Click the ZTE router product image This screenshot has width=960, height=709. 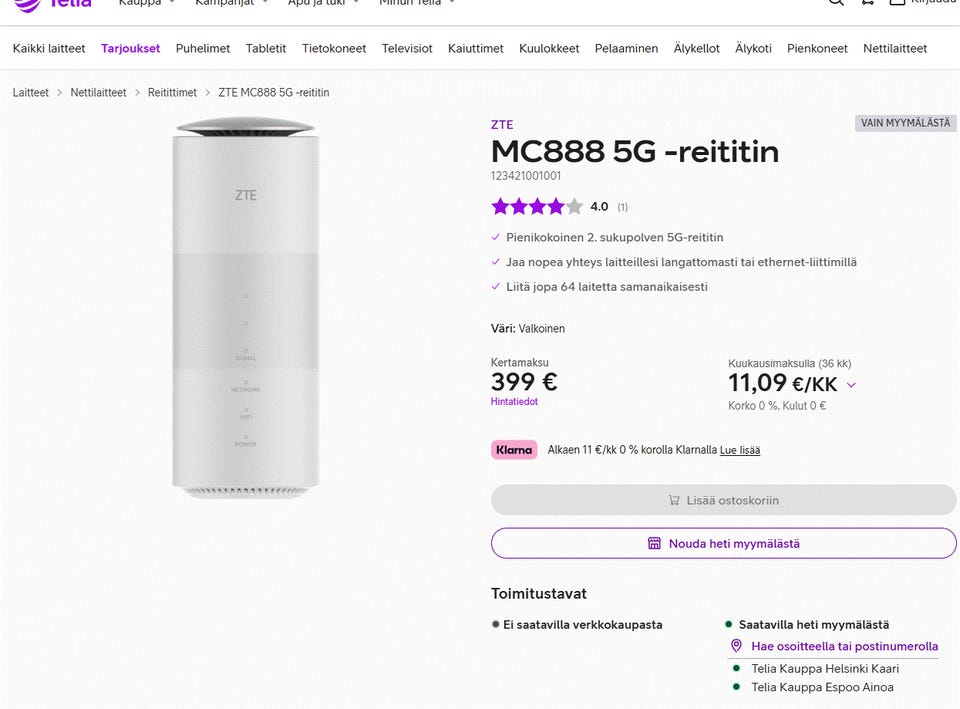pos(246,308)
